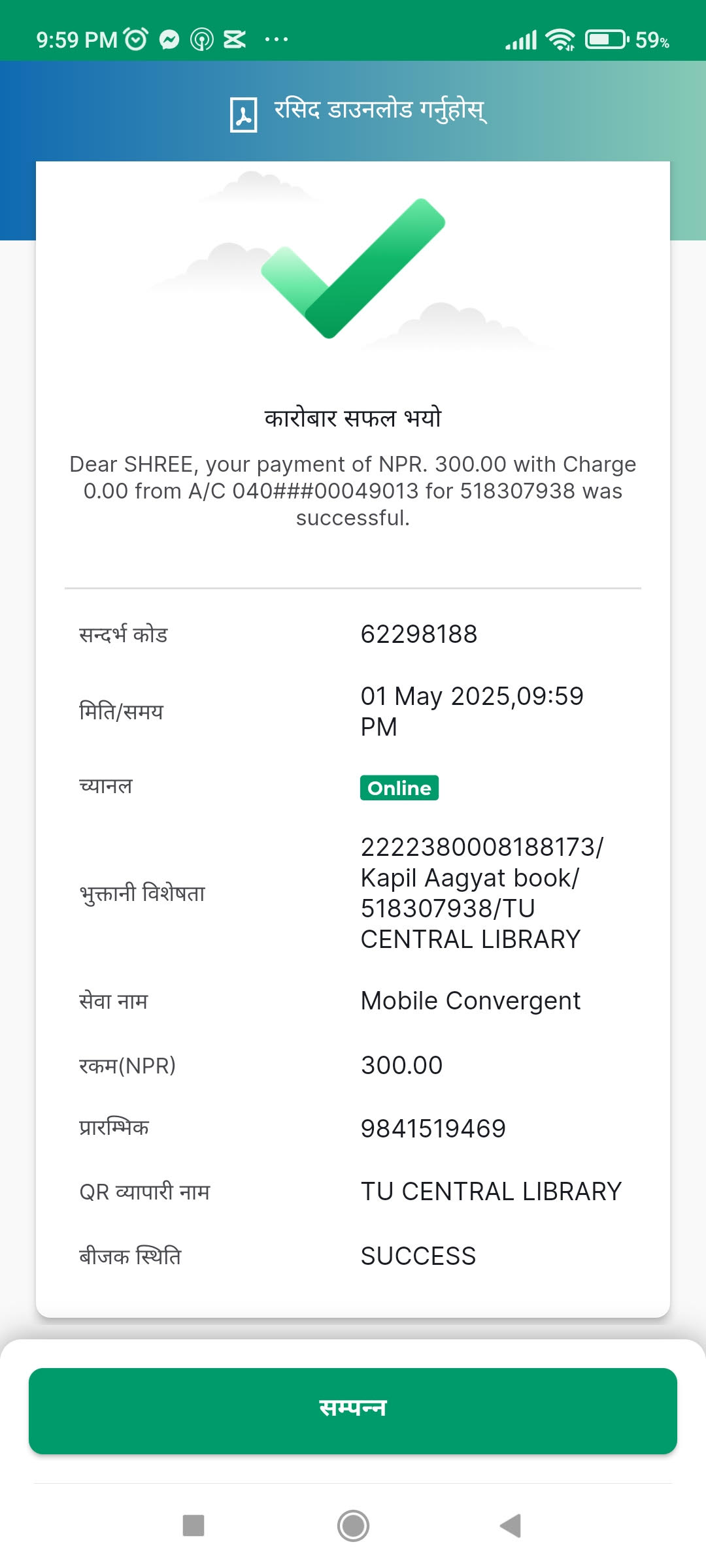Tap the Messenger notification icon
This screenshot has height=1568, width=706.
169,40
